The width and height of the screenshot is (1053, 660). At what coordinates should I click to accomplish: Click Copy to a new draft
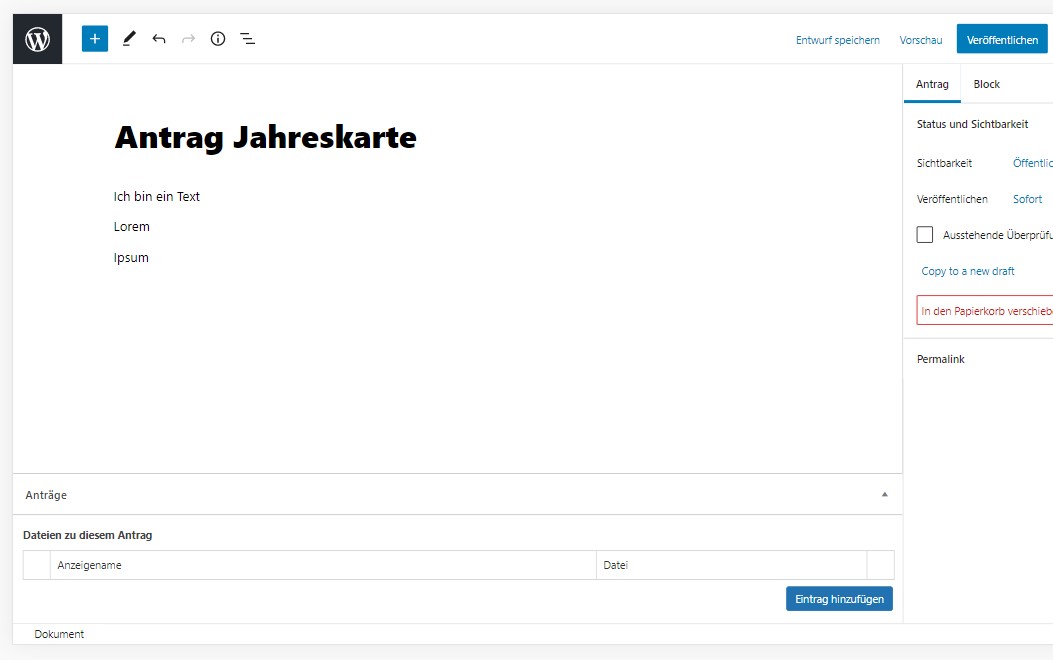pyautogui.click(x=968, y=271)
